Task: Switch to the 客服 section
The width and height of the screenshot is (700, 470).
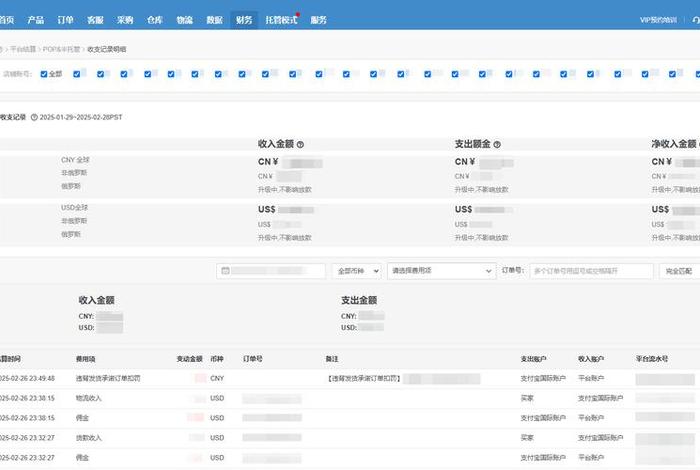Action: [x=95, y=20]
